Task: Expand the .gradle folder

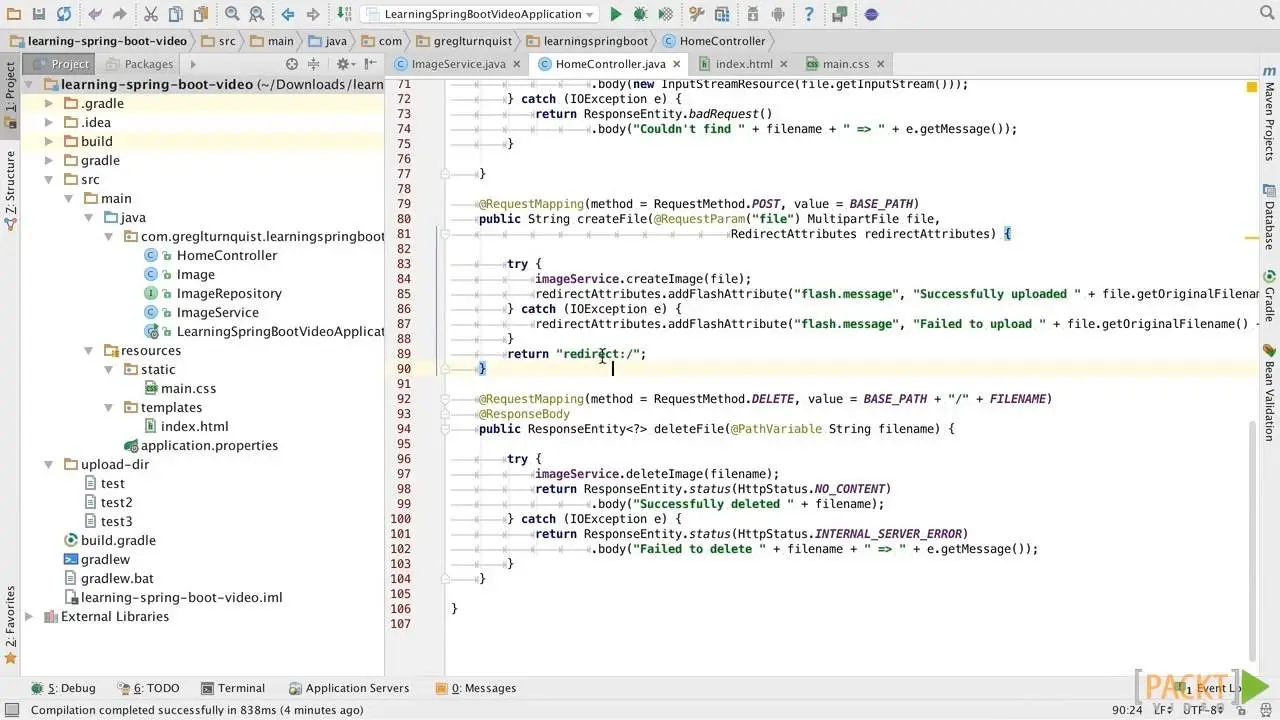Action: coord(49,103)
